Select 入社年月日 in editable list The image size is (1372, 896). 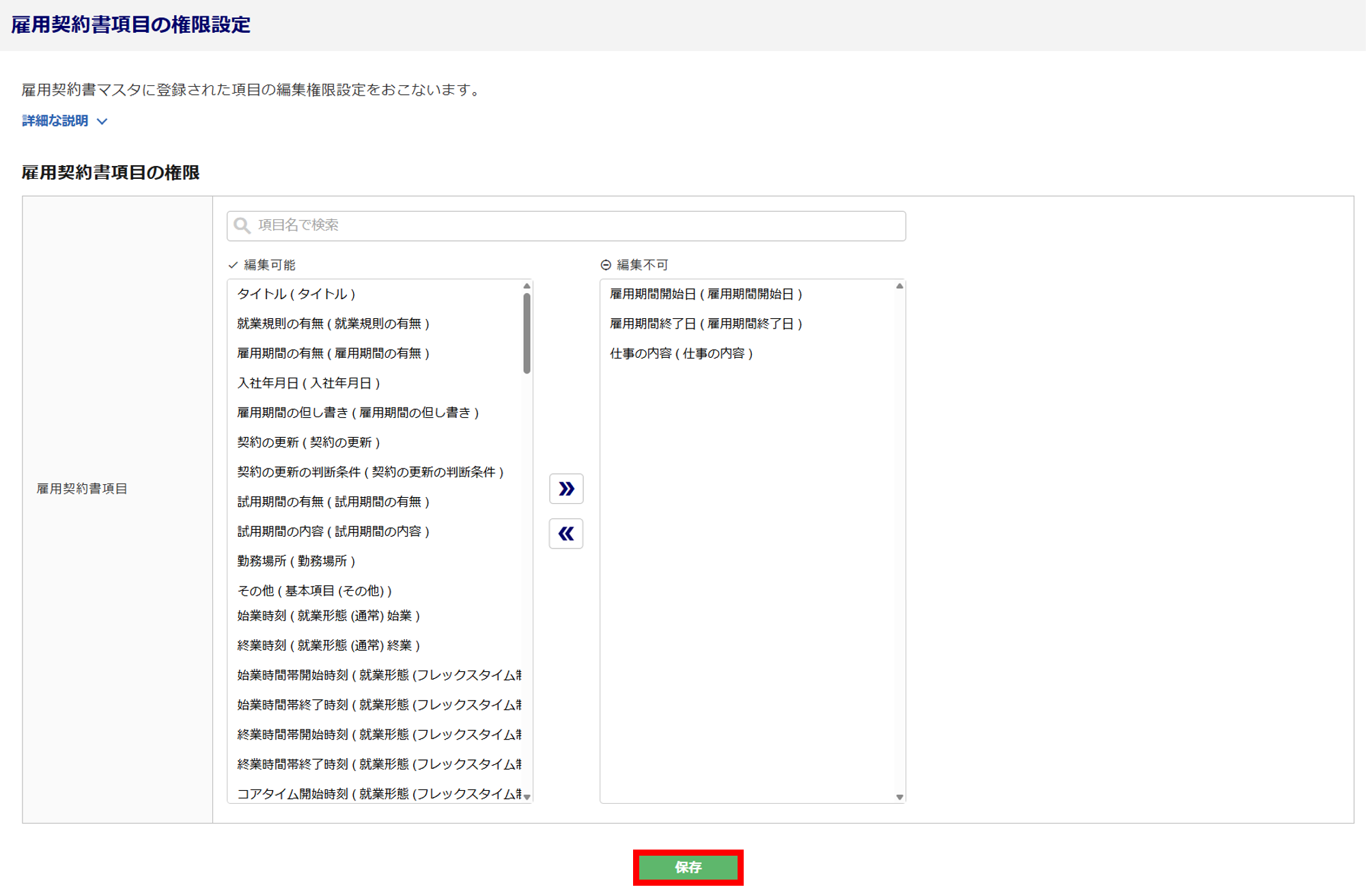pos(308,383)
